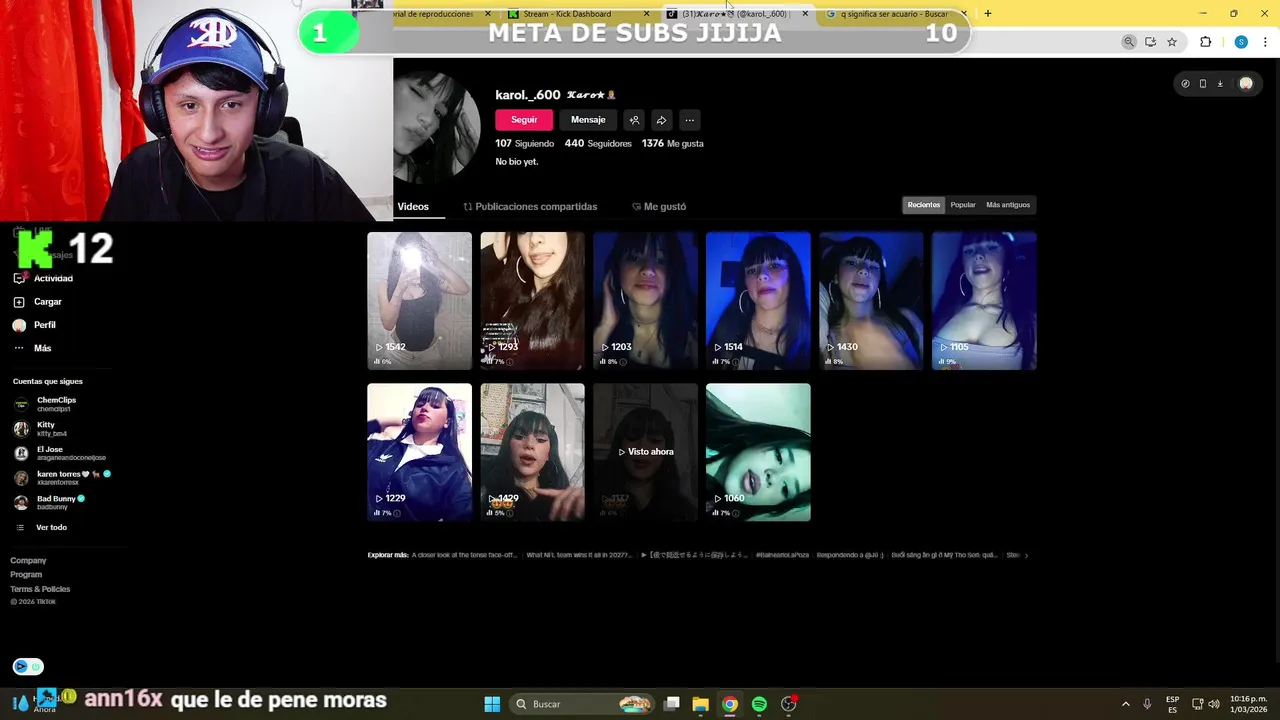Click the karol._600 profile picture

click(x=437, y=126)
